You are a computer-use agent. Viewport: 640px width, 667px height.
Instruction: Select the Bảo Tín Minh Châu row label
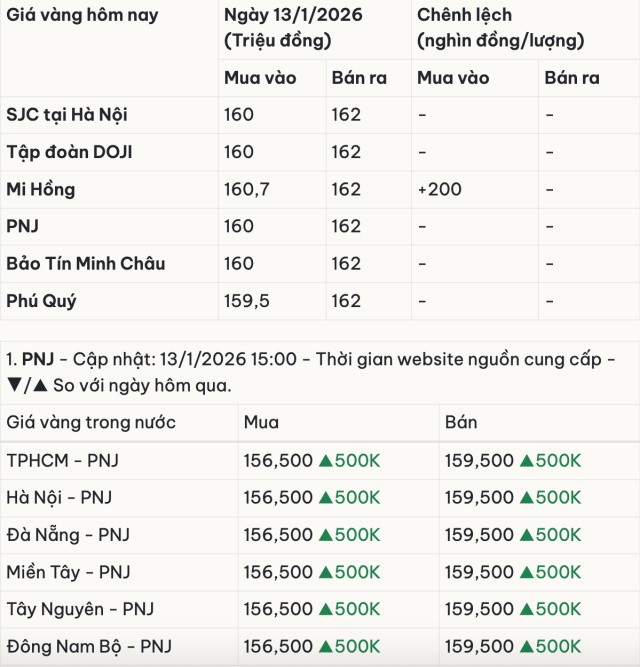coord(86,263)
